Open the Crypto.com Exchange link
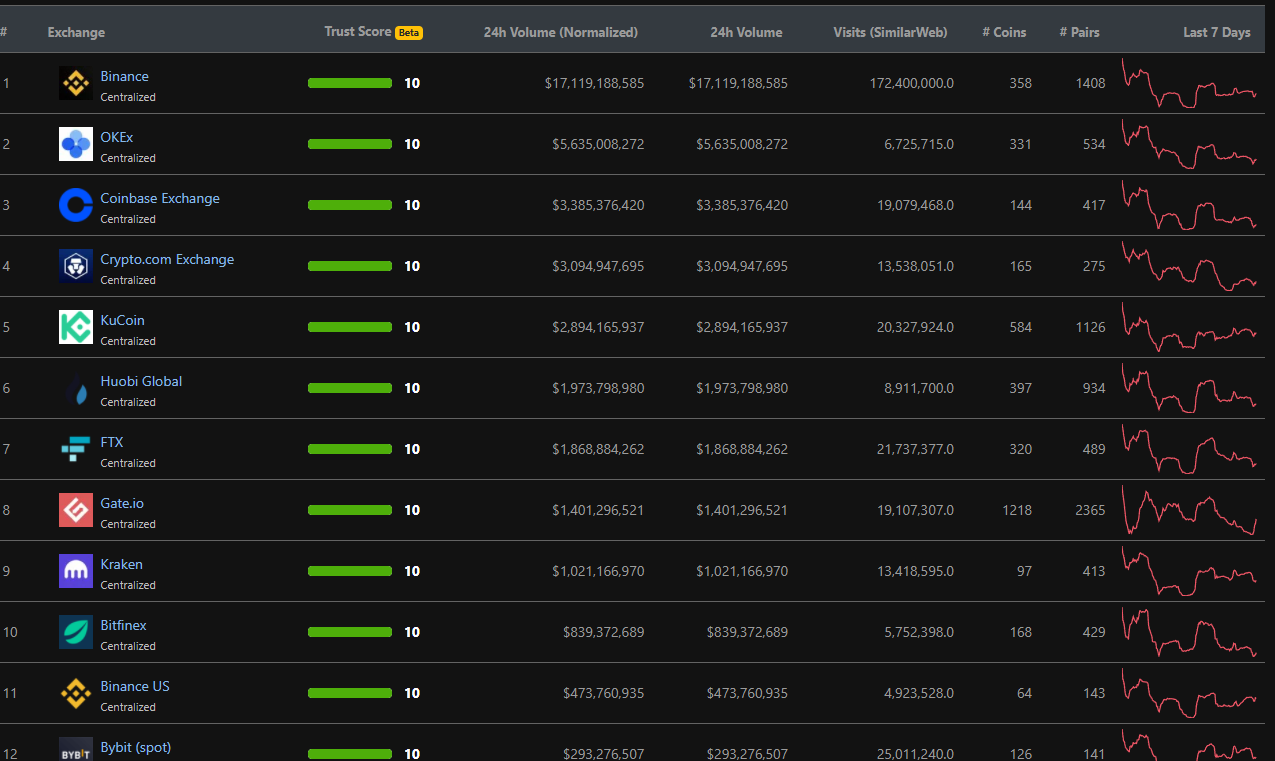This screenshot has height=761, width=1275. pyautogui.click(x=167, y=259)
